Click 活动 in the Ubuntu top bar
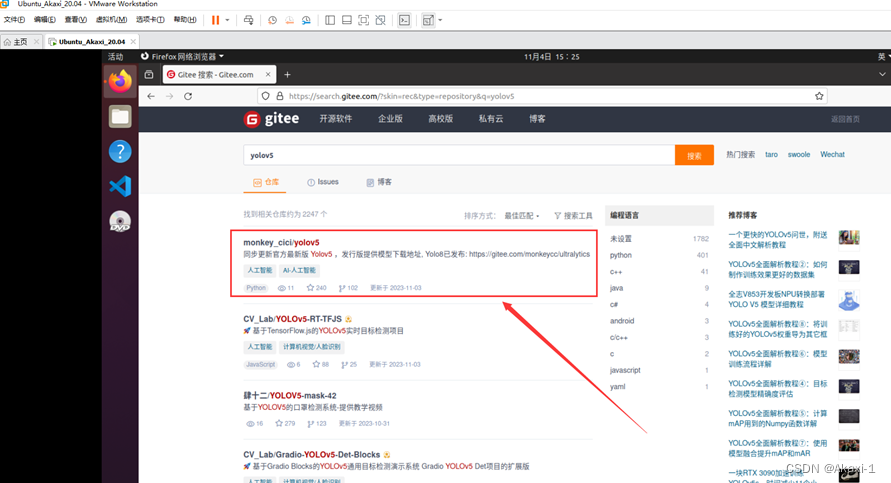The width and height of the screenshot is (891, 483). tap(115, 56)
